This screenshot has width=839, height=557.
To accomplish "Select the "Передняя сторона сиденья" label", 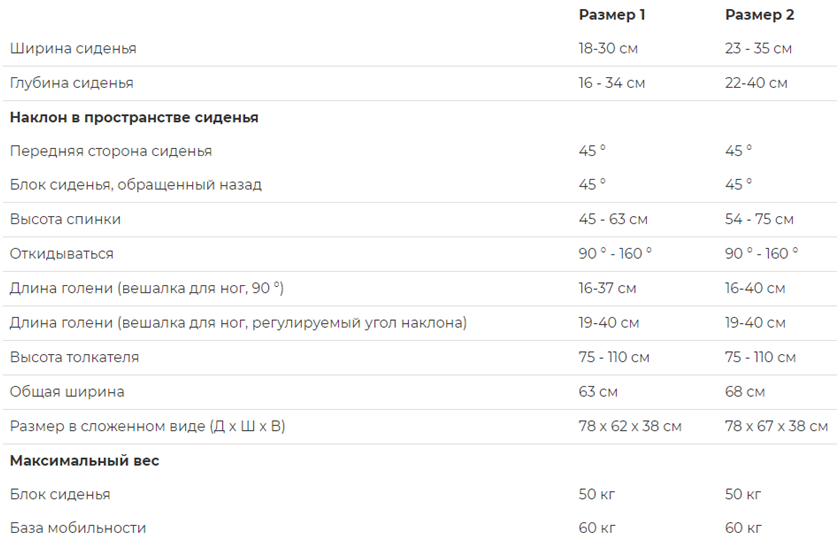I will click(x=111, y=151).
